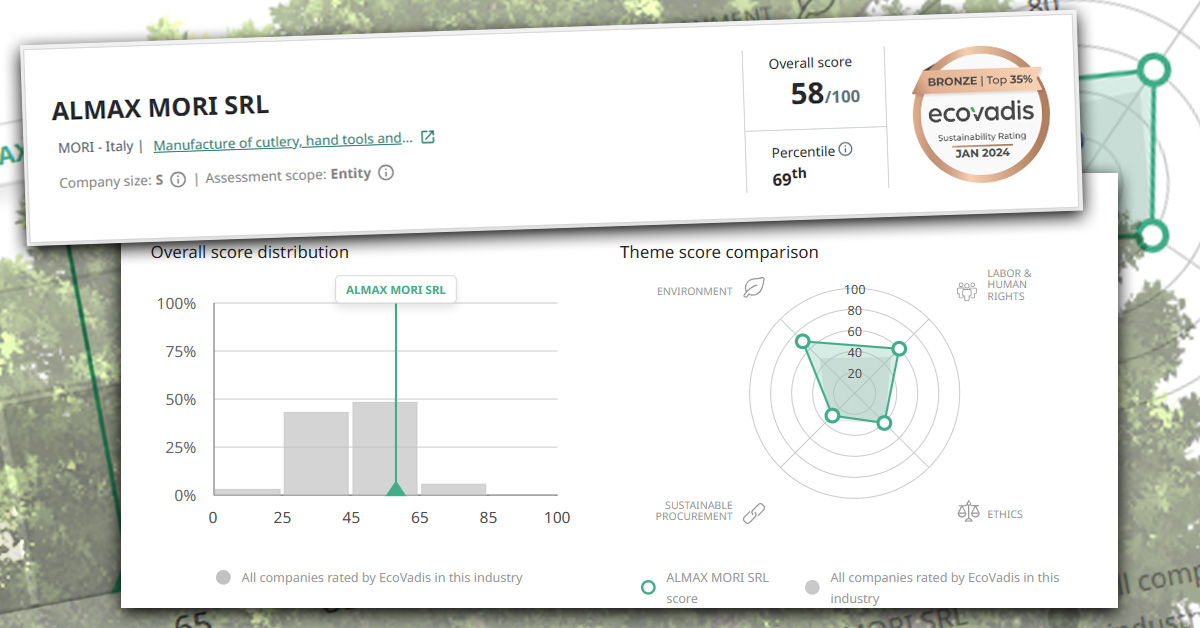Image resolution: width=1200 pixels, height=628 pixels.
Task: Select the Environment data point on the radar chart
Action: click(802, 342)
